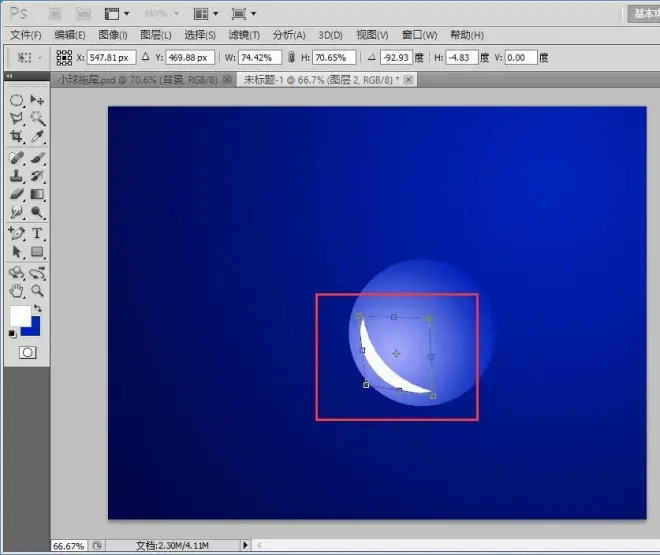Toggle relative positioning triangle for reference point

pos(146,56)
